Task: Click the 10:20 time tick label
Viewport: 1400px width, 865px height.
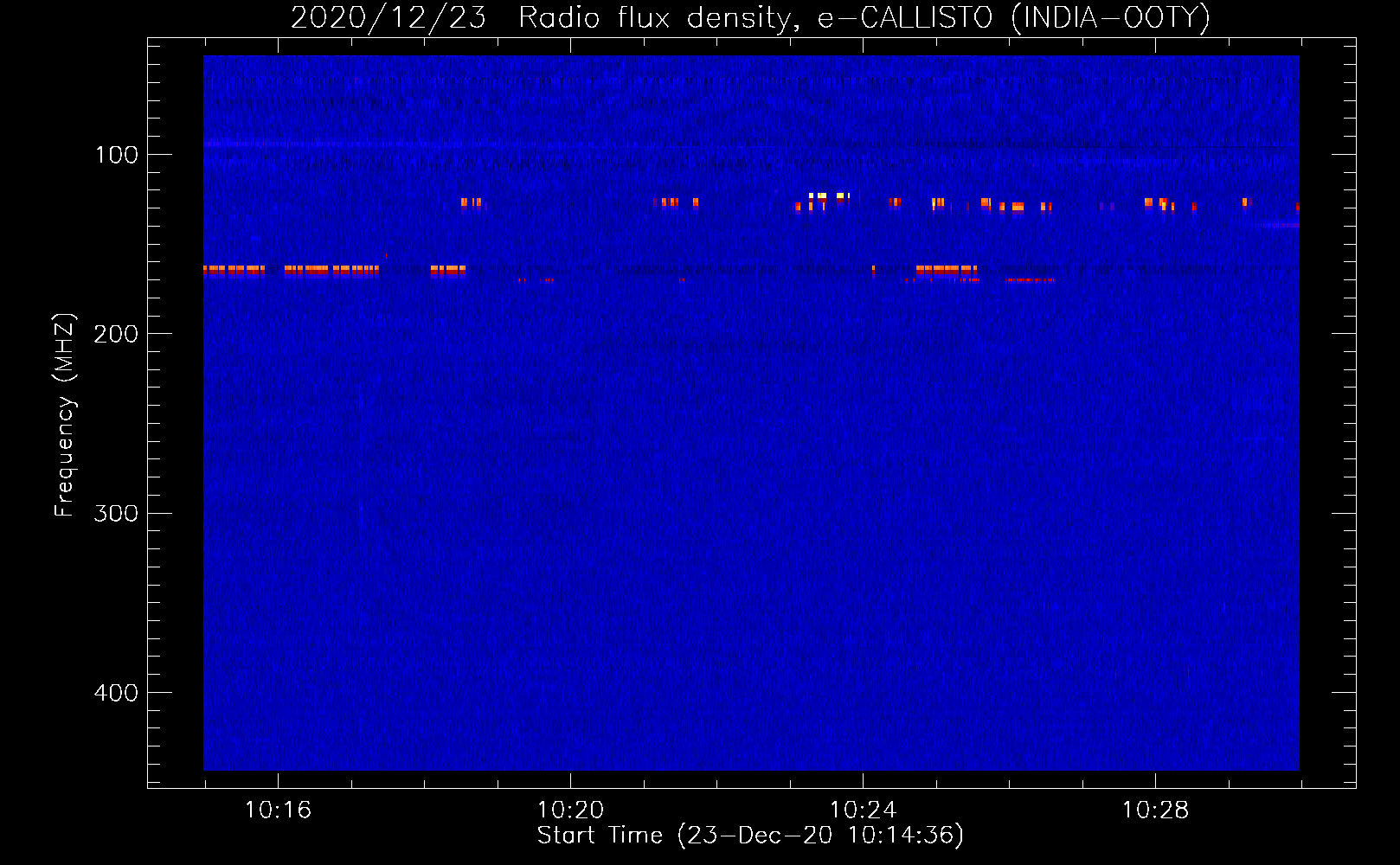Action: 570,810
